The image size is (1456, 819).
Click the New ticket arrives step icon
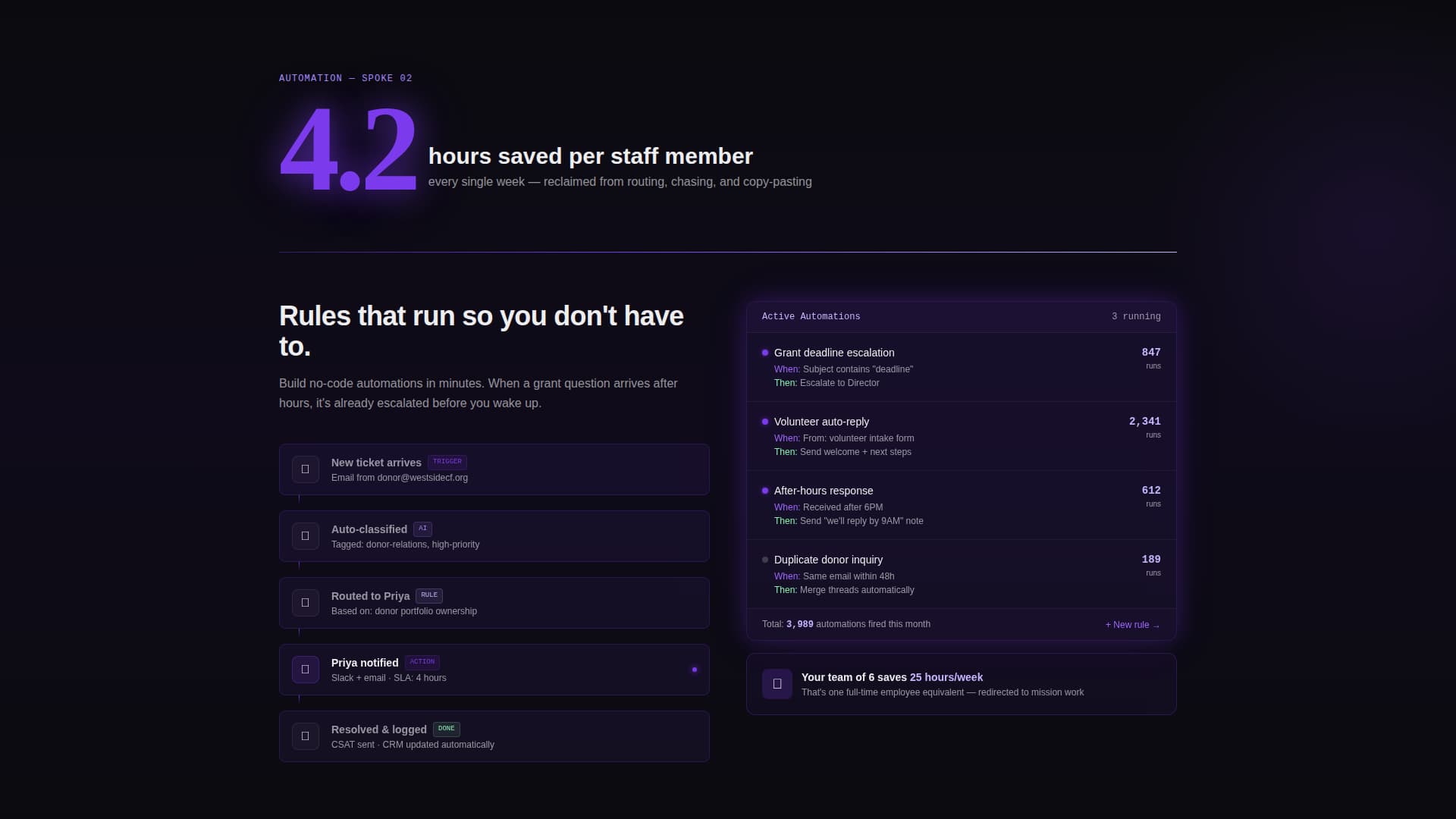pos(305,469)
